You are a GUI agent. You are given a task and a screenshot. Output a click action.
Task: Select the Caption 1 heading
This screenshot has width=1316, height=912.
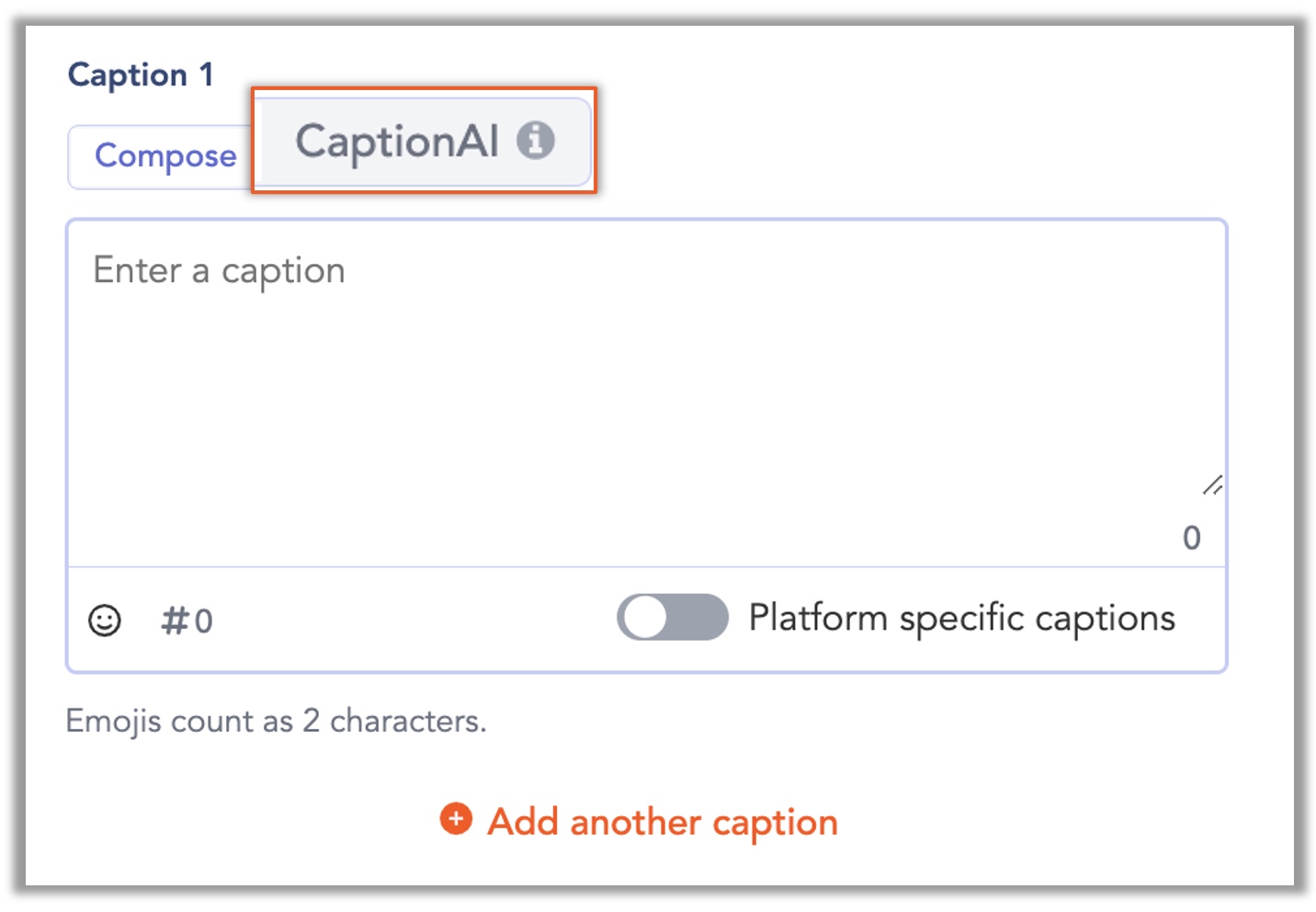[x=141, y=74]
